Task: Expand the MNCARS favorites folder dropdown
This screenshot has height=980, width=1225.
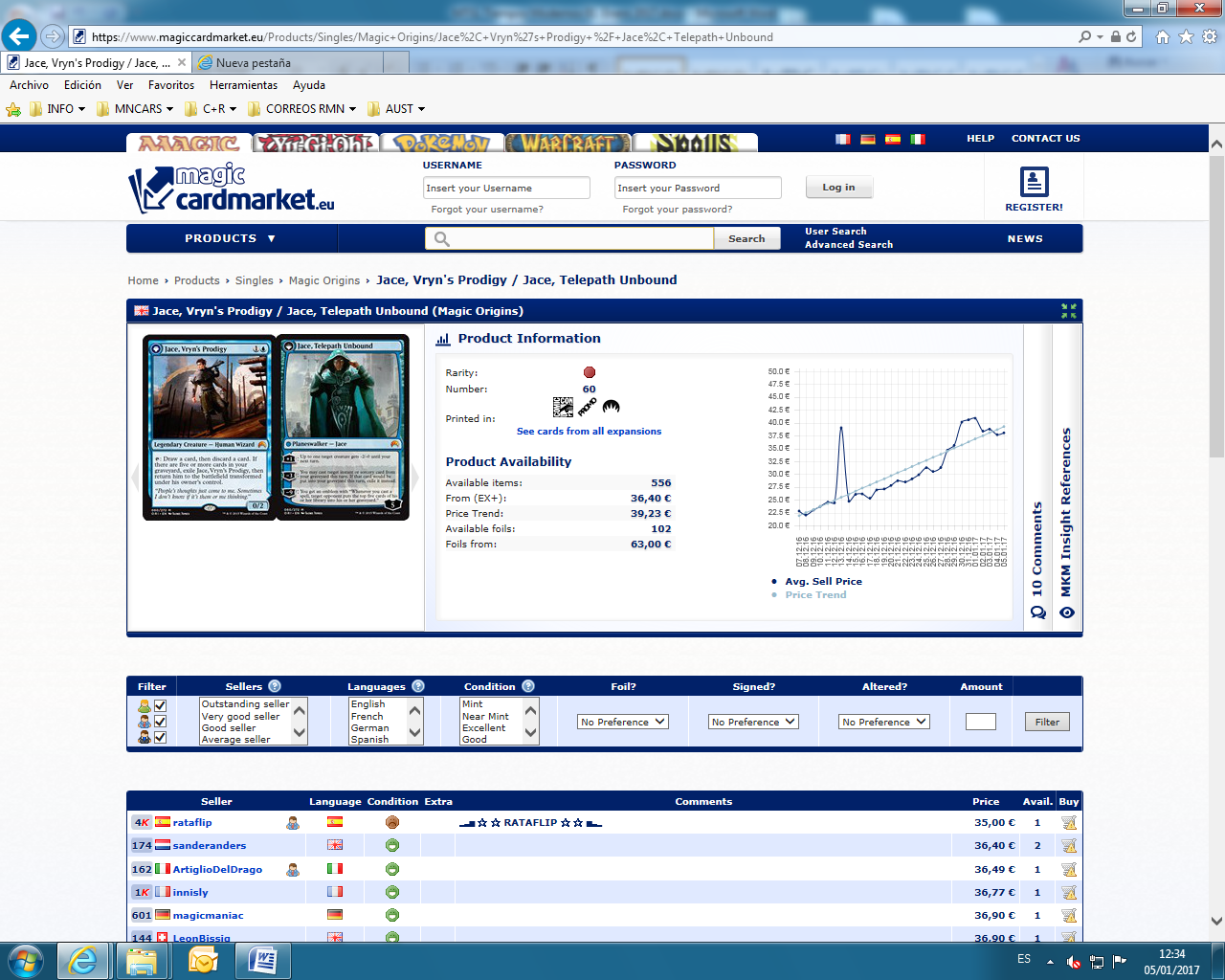Action: click(169, 109)
